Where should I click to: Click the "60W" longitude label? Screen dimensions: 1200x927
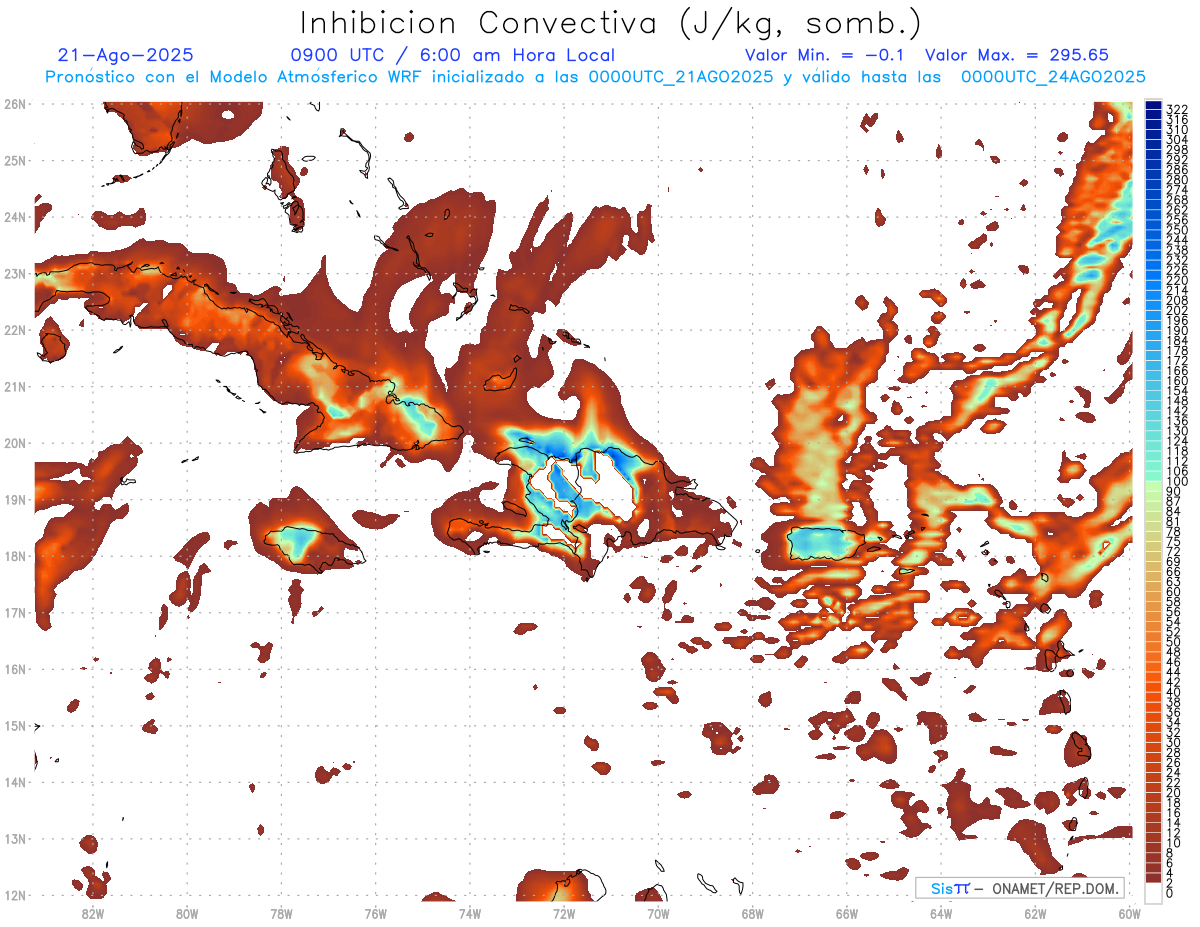(1130, 912)
